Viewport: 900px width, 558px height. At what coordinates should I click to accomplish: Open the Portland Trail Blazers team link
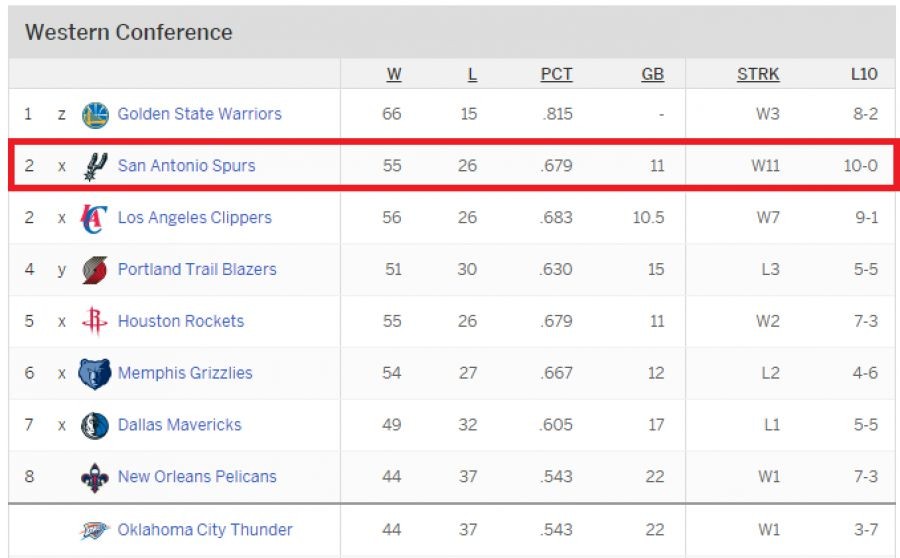197,269
